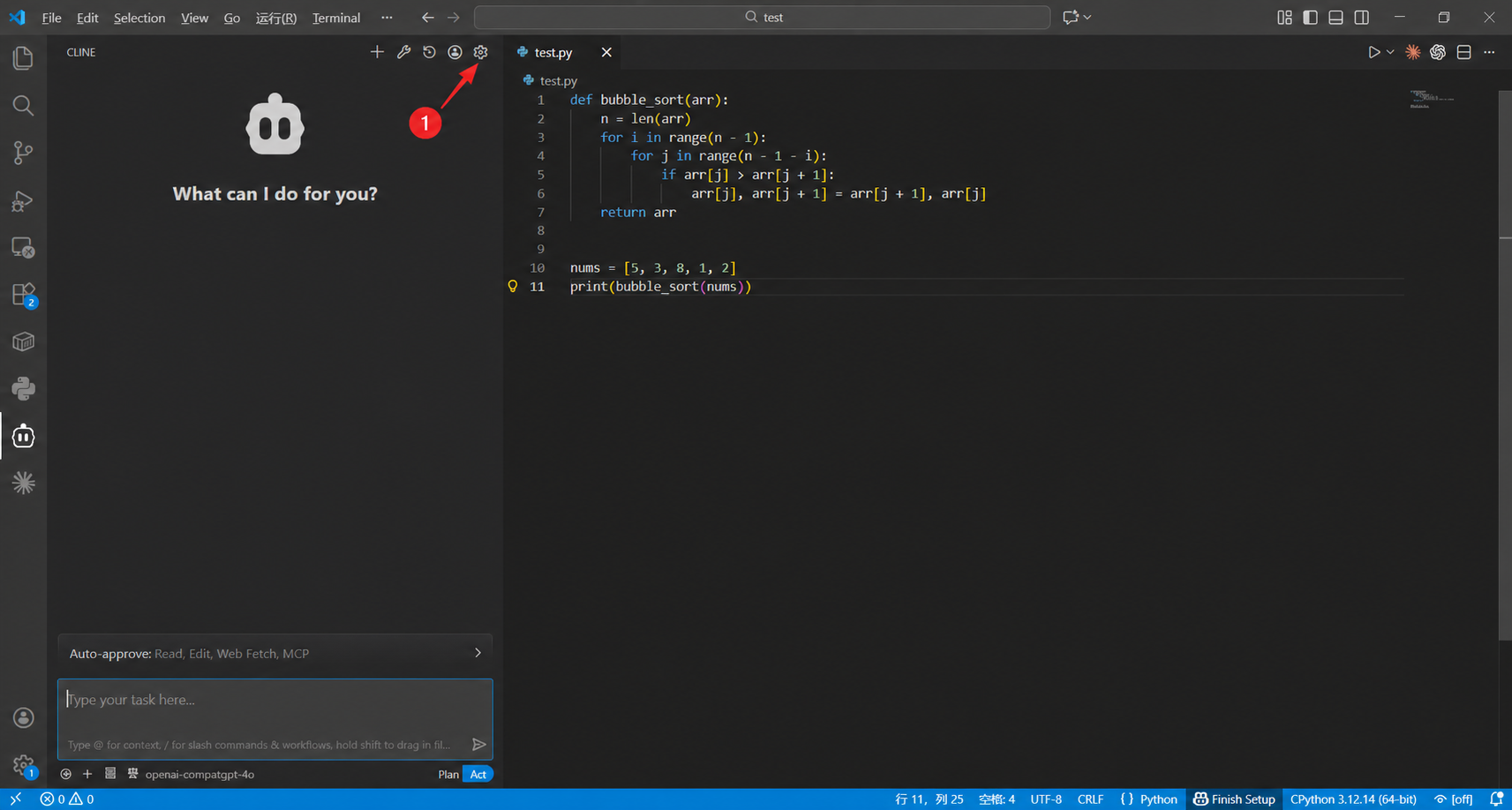Viewport: 1512px width, 810px height.
Task: Open the openai-compatgpt-4o model selector
Action: pos(199,774)
